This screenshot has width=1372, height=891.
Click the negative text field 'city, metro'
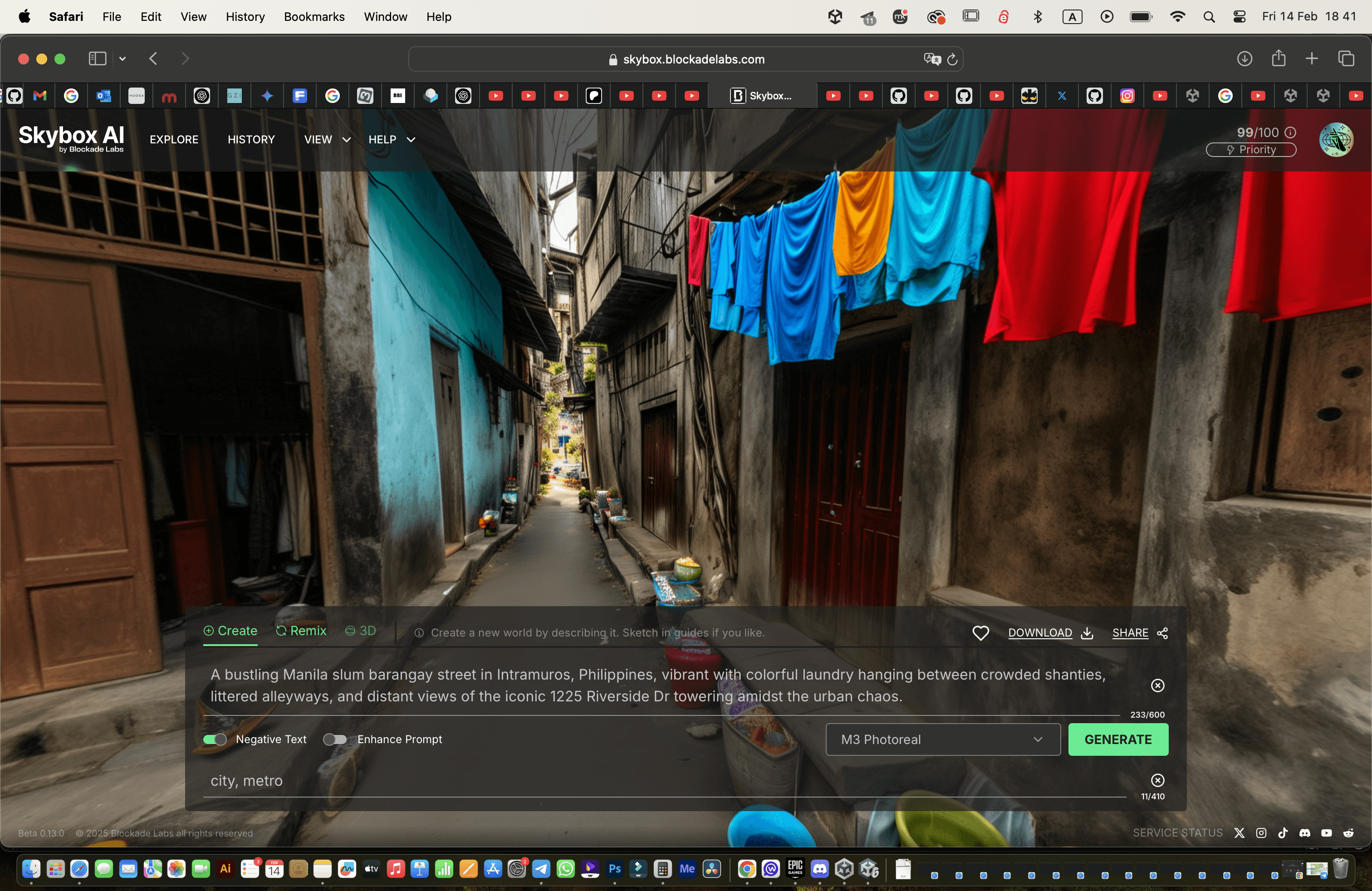click(x=665, y=781)
